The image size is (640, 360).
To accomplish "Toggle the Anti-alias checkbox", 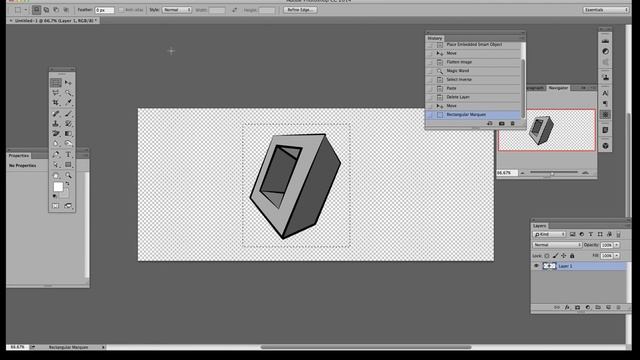I will click(x=121, y=10).
